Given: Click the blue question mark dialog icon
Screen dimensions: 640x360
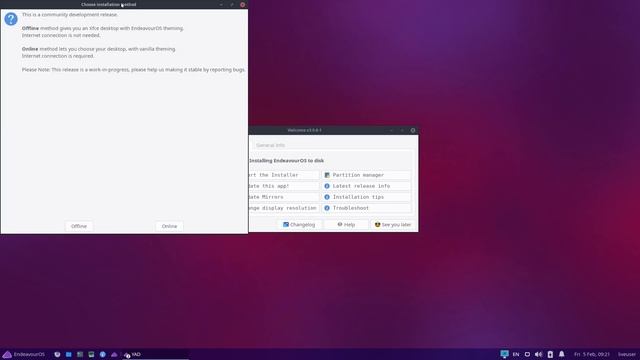Looking at the screenshot, I should (x=11, y=19).
